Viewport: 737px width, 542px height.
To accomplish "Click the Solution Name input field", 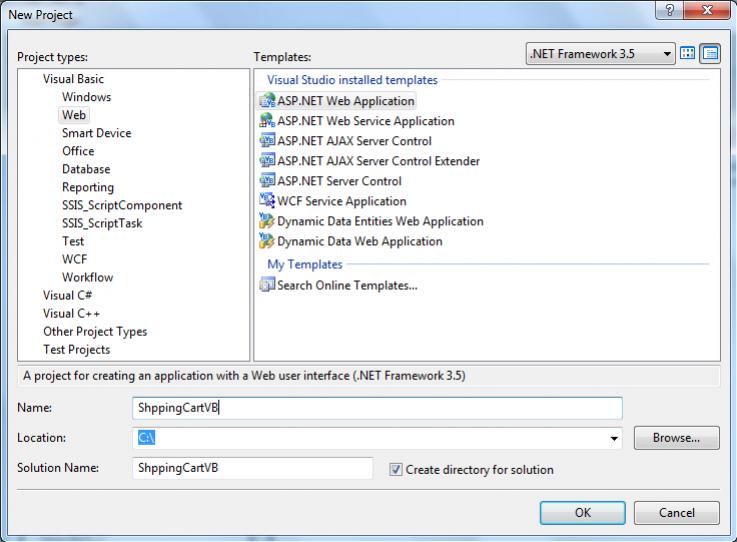I will click(253, 468).
